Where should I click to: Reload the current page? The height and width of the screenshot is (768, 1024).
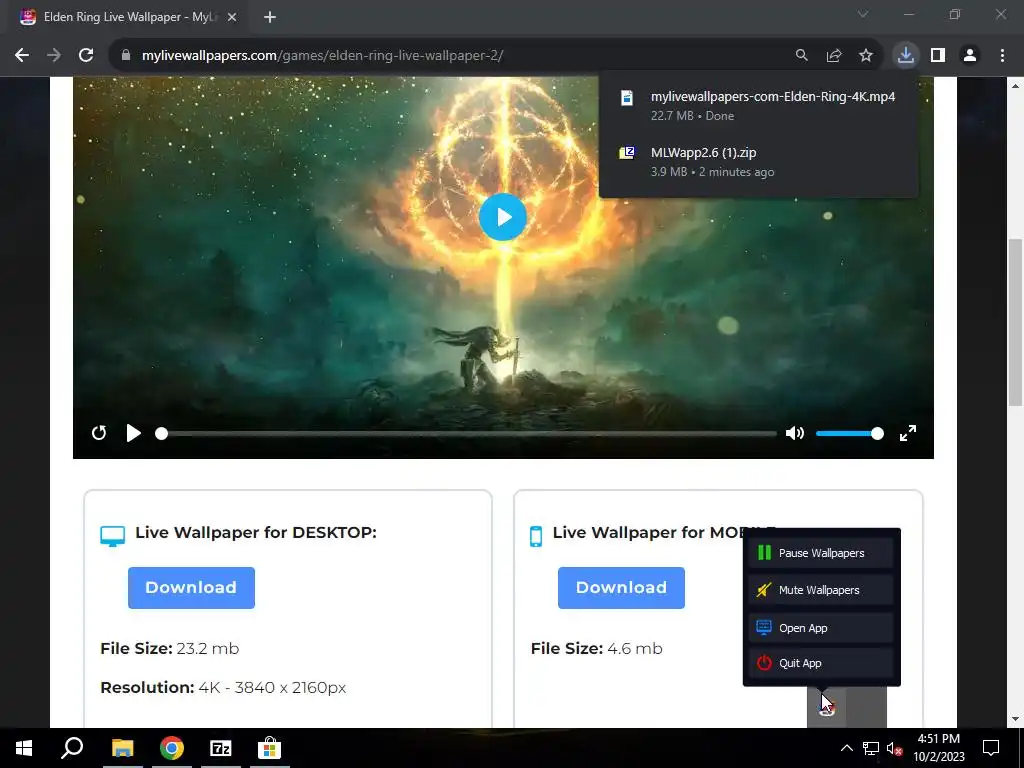(x=86, y=56)
